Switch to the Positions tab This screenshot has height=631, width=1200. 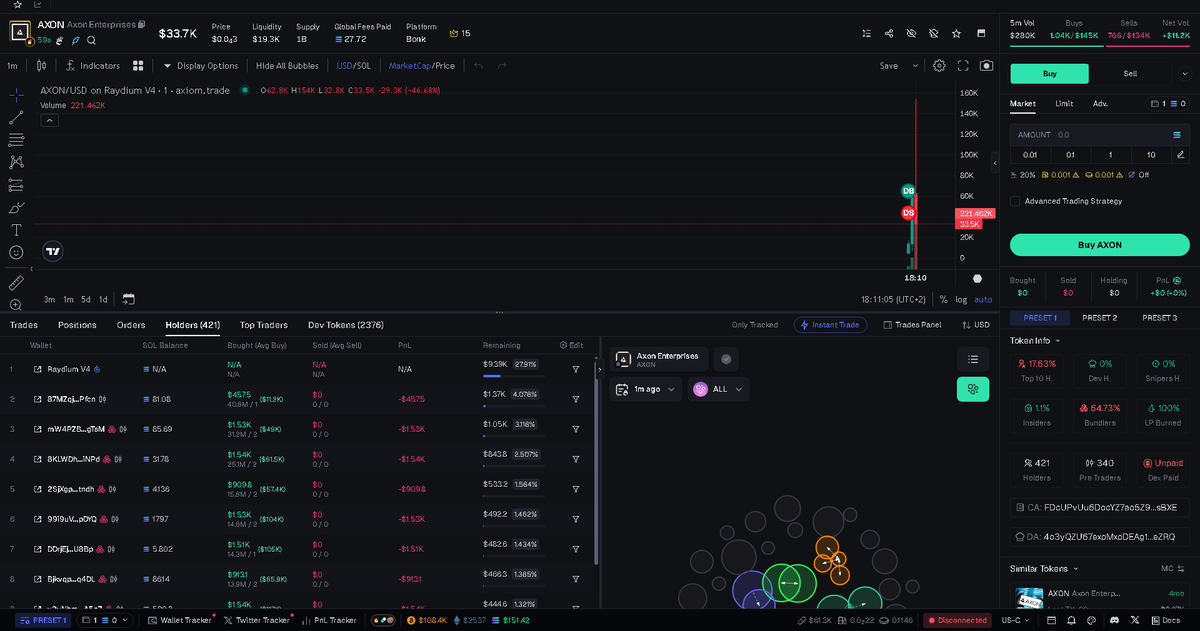pos(77,325)
